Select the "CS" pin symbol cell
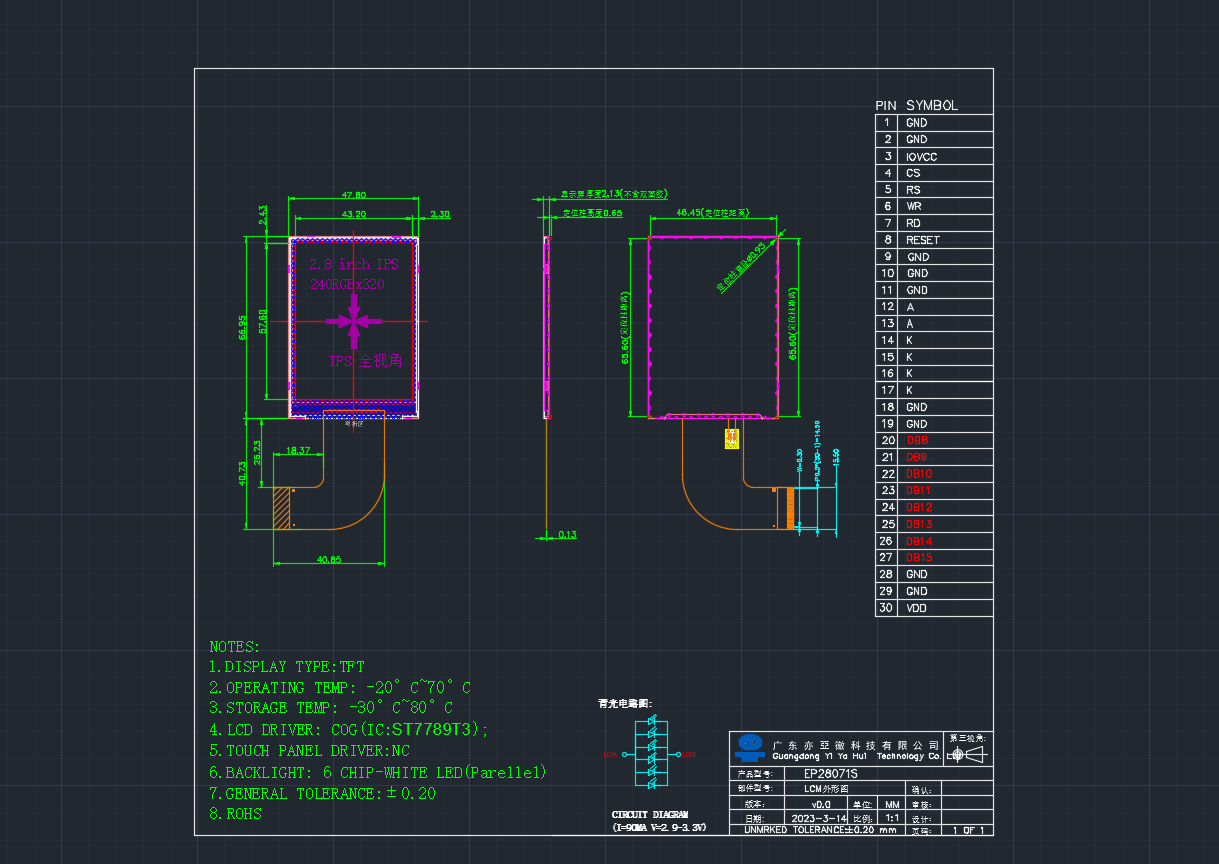 pyautogui.click(x=946, y=173)
